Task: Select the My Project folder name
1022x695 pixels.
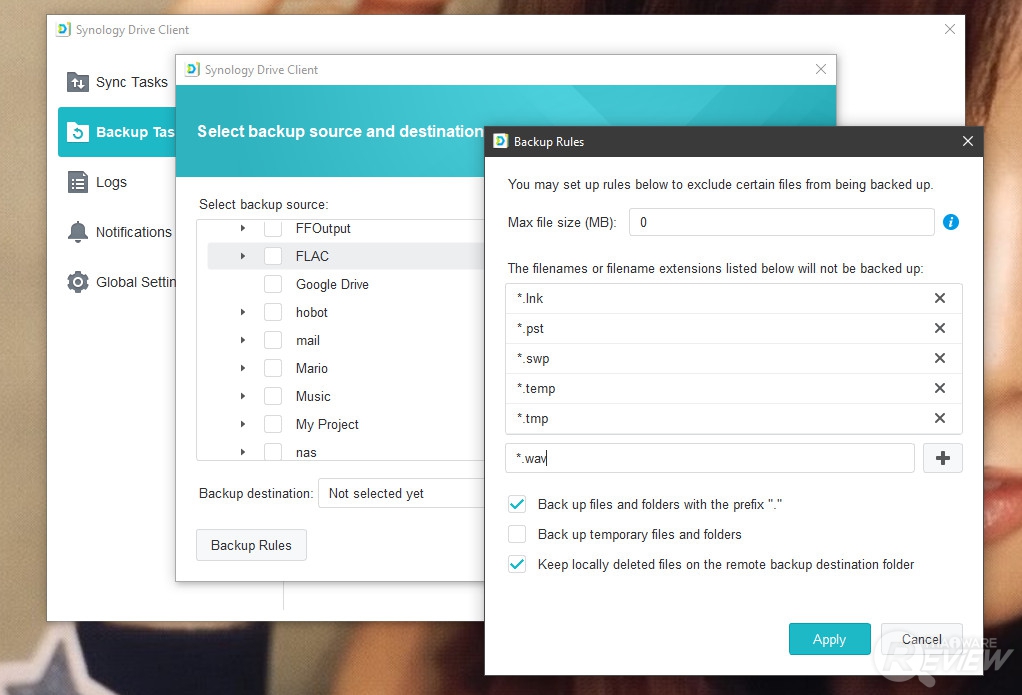Action: coord(327,424)
